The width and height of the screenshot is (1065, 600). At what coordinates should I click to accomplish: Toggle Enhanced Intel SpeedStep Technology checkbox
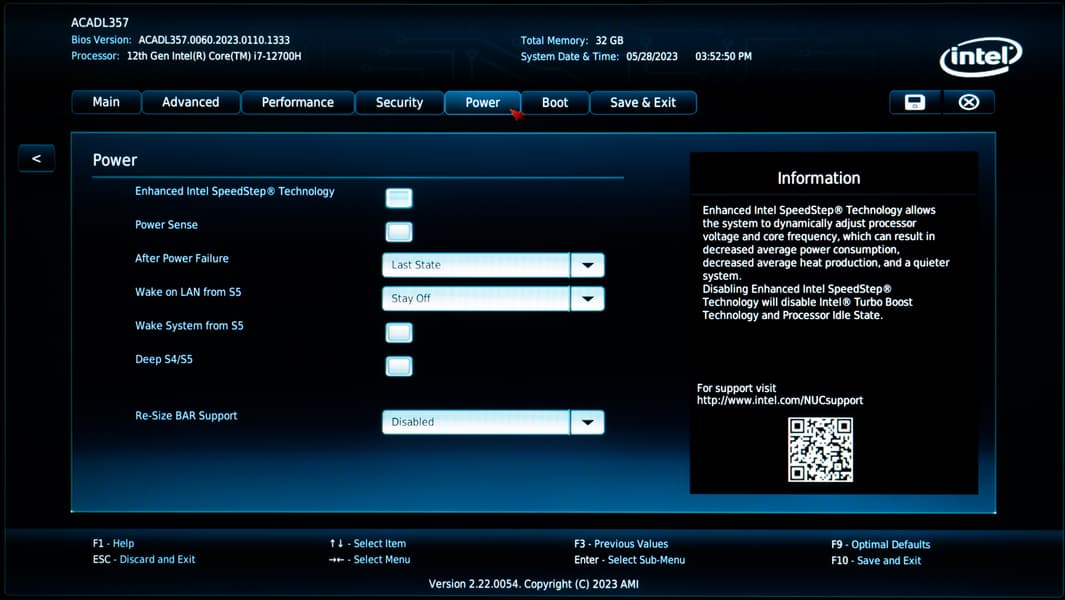pyautogui.click(x=399, y=198)
